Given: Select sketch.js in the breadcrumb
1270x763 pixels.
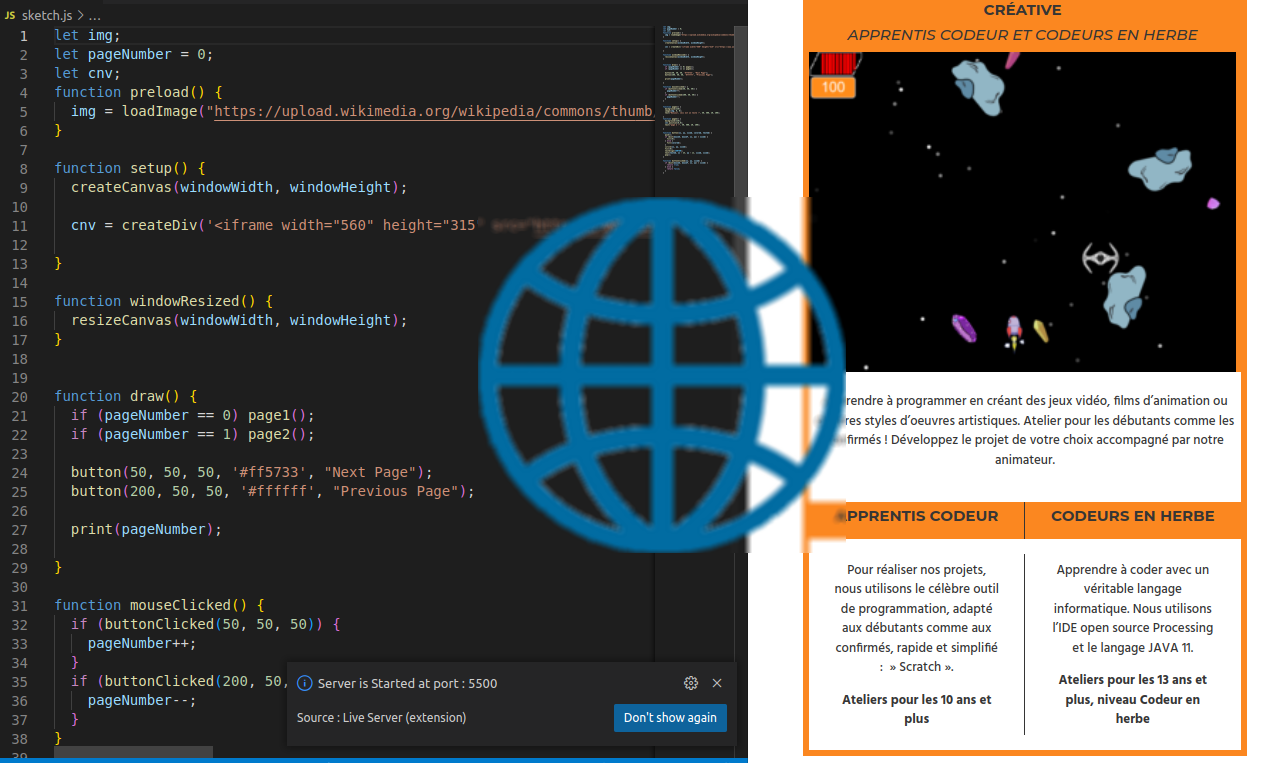Looking at the screenshot, I should [47, 16].
